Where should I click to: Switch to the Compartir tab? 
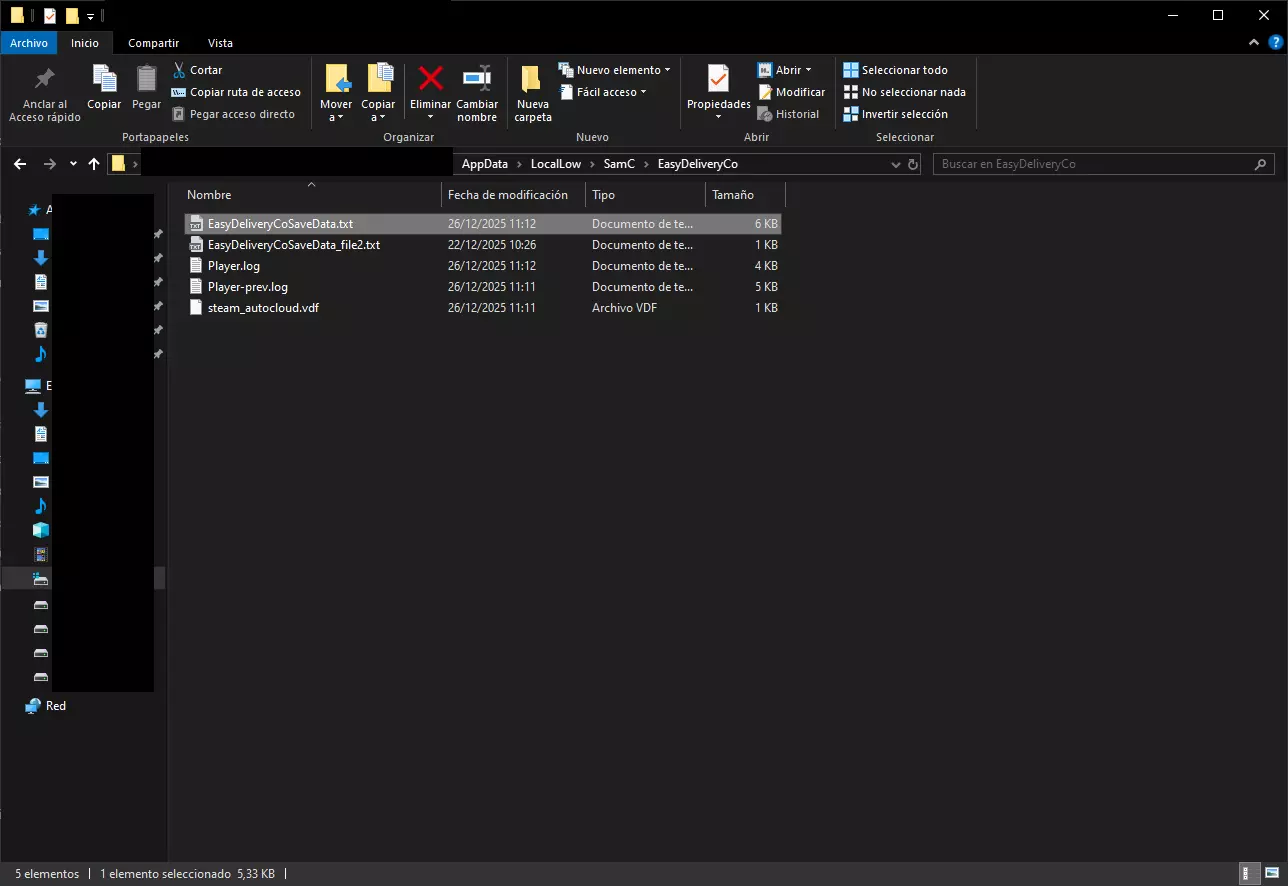(154, 43)
